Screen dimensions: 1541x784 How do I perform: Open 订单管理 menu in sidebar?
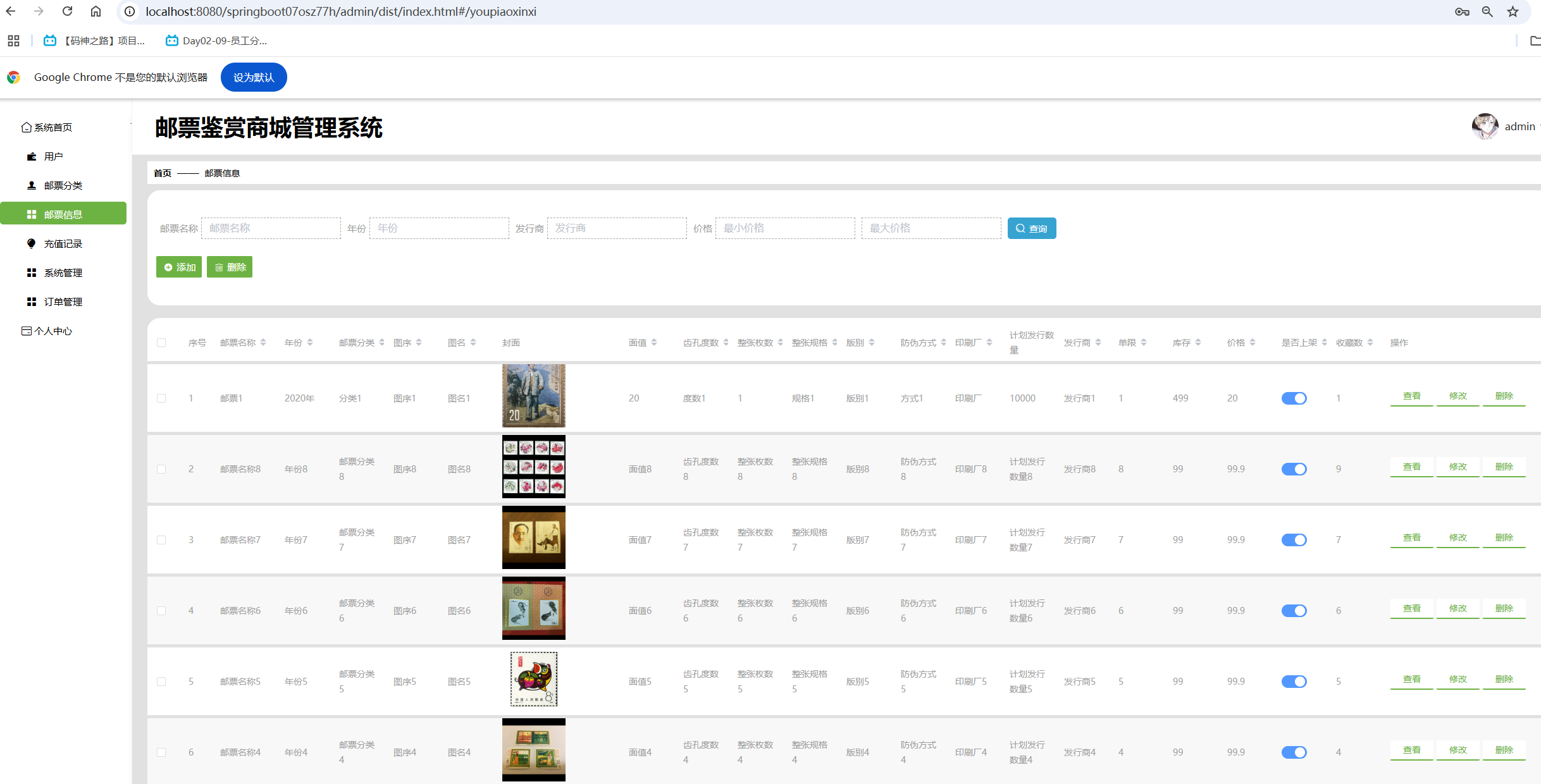(63, 302)
